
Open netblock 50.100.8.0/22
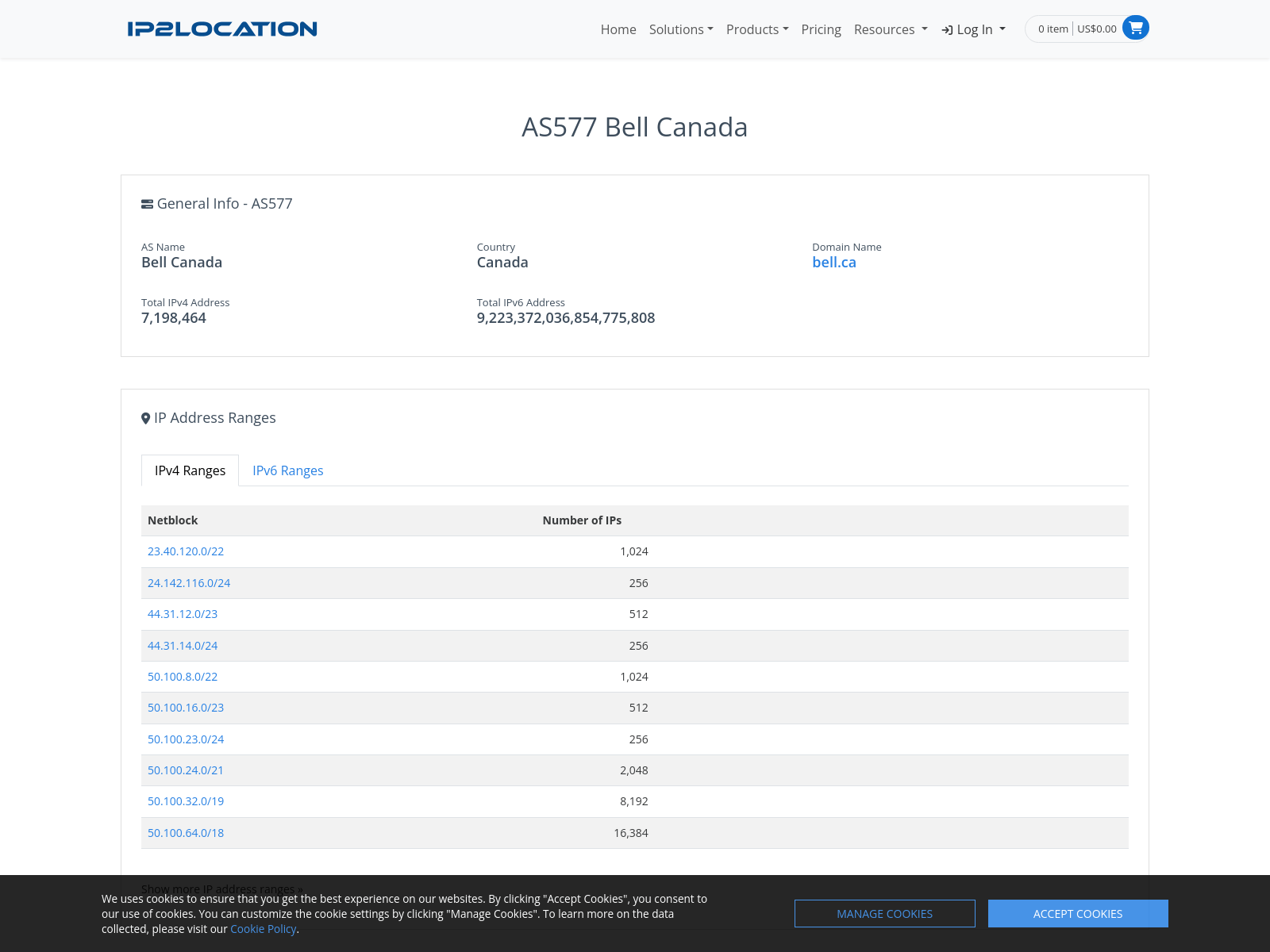pyautogui.click(x=183, y=677)
